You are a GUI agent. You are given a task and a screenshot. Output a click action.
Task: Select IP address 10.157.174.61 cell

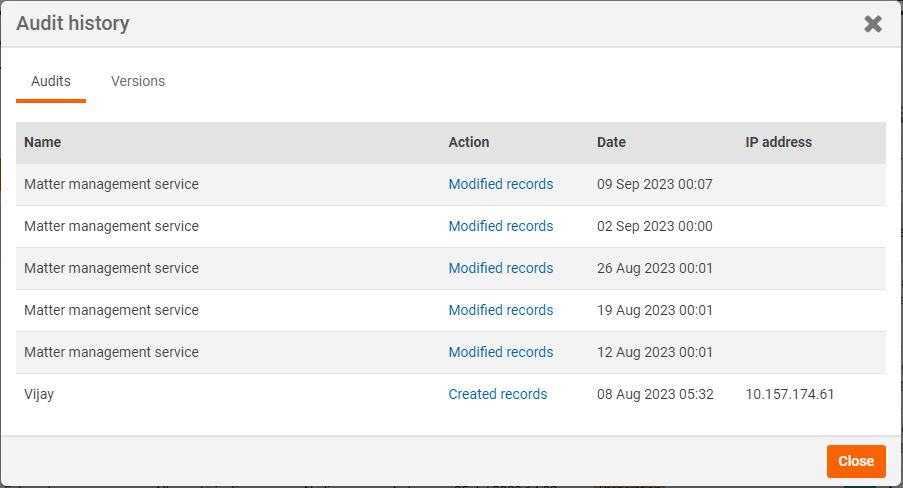click(x=790, y=395)
